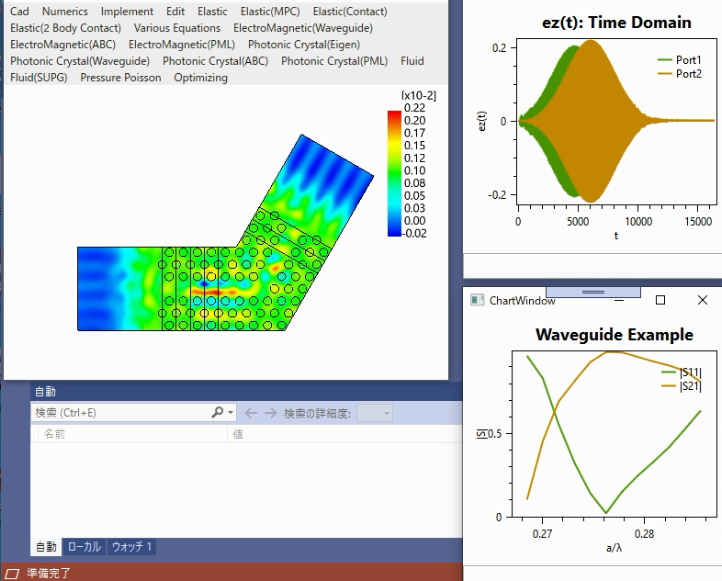This screenshot has width=722, height=581.
Task: Open the Cad menu
Action: pyautogui.click(x=19, y=11)
